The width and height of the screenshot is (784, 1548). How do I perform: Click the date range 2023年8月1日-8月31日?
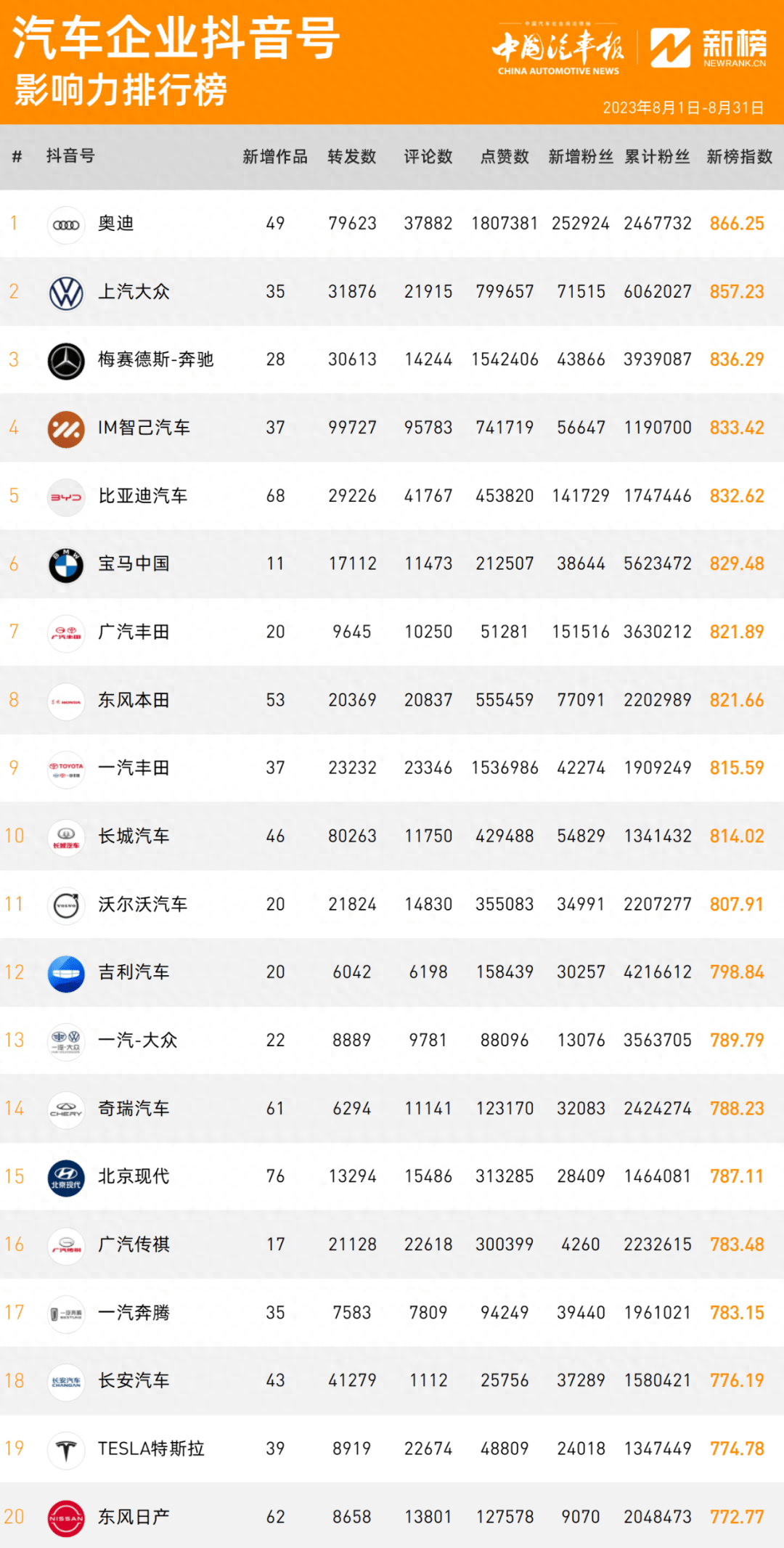683,108
